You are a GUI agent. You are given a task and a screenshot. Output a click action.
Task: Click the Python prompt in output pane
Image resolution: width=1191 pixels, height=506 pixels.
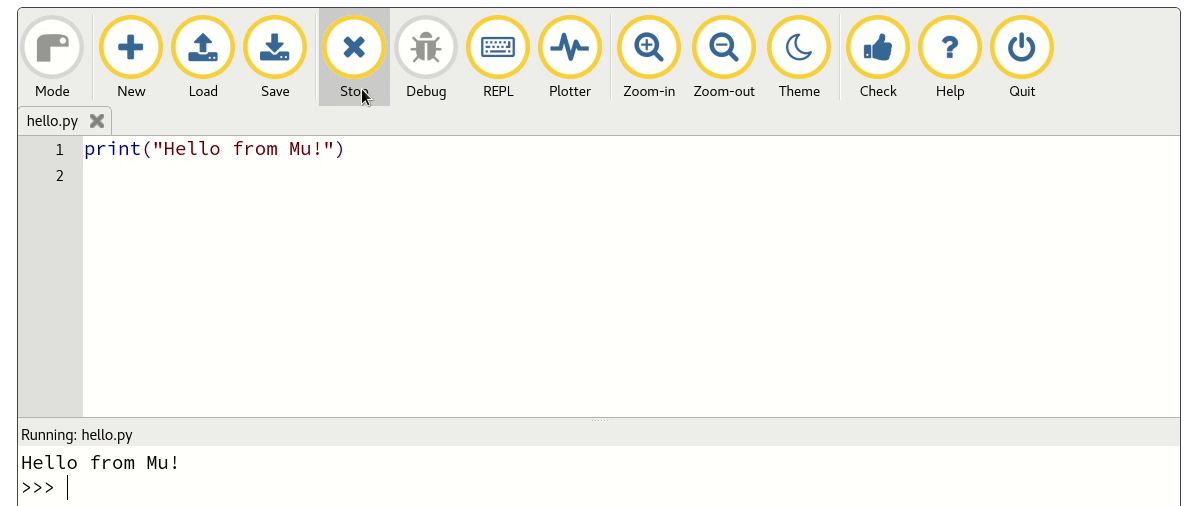click(37, 488)
